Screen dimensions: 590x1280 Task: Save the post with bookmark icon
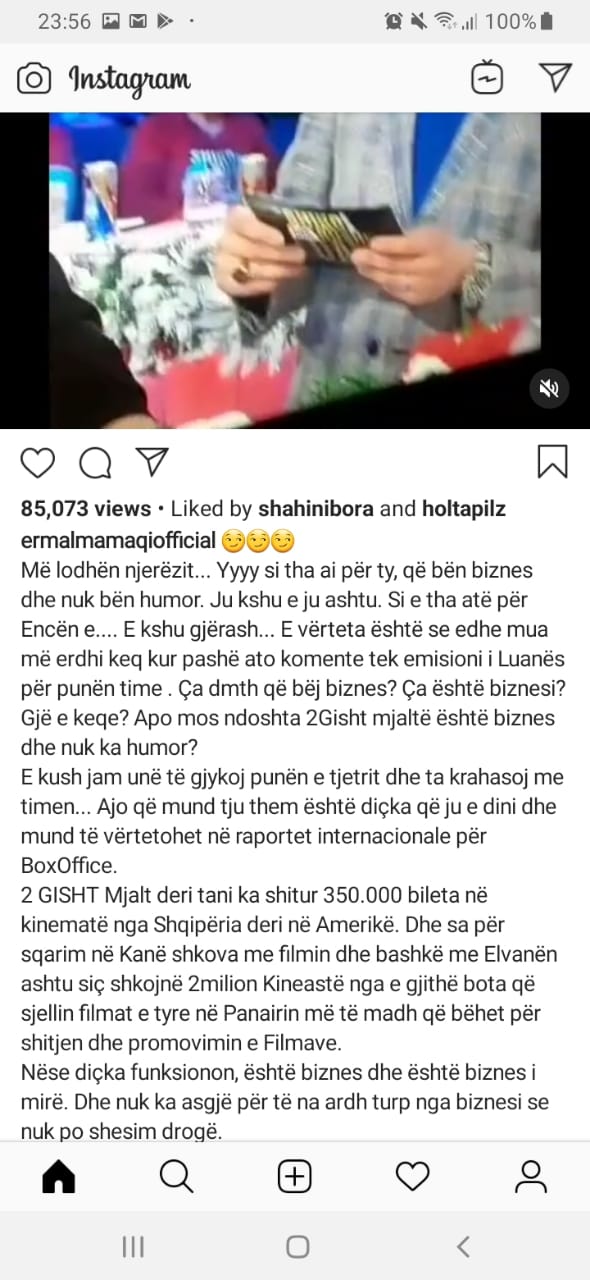pyautogui.click(x=553, y=461)
